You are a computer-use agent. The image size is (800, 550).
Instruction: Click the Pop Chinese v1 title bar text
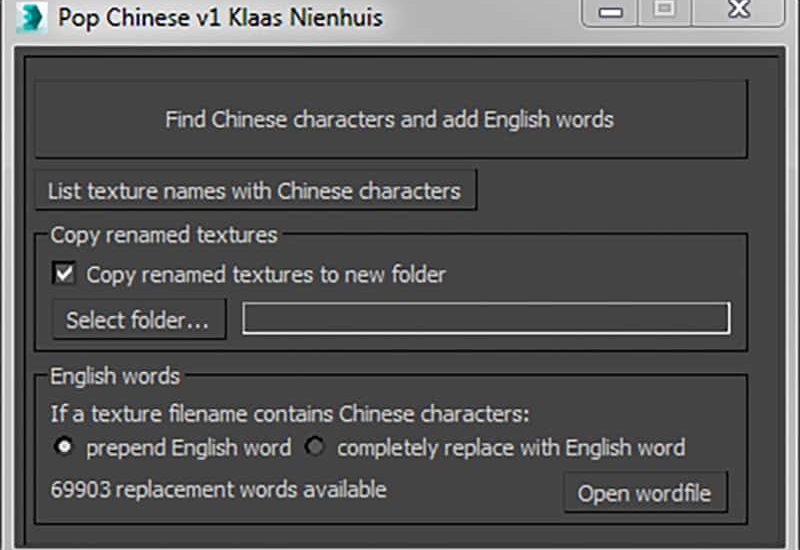(220, 17)
